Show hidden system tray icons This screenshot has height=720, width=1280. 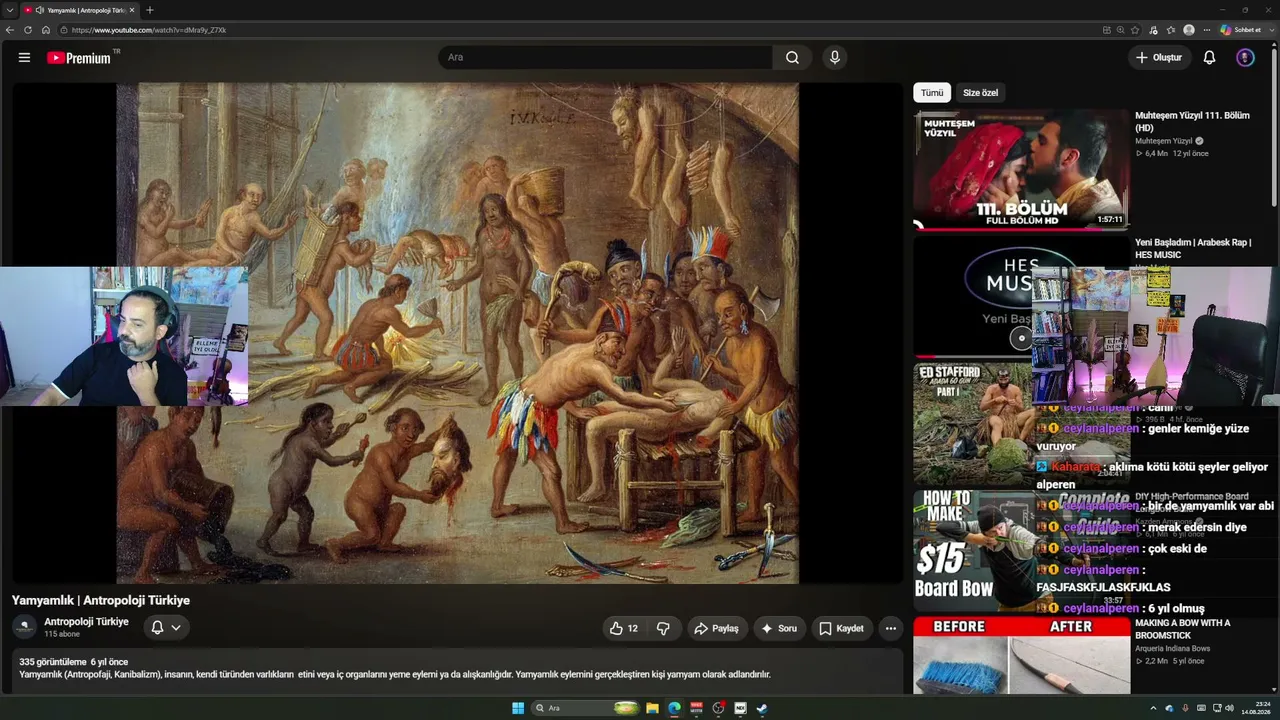[1153, 708]
